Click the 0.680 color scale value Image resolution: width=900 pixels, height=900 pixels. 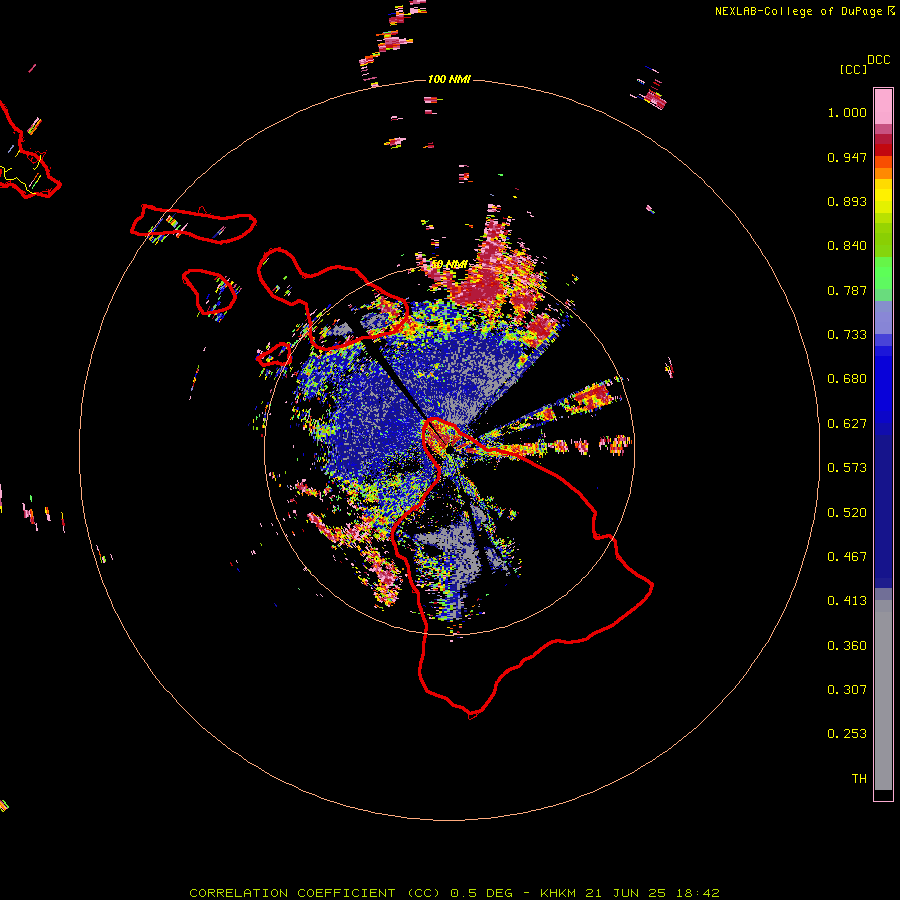847,379
